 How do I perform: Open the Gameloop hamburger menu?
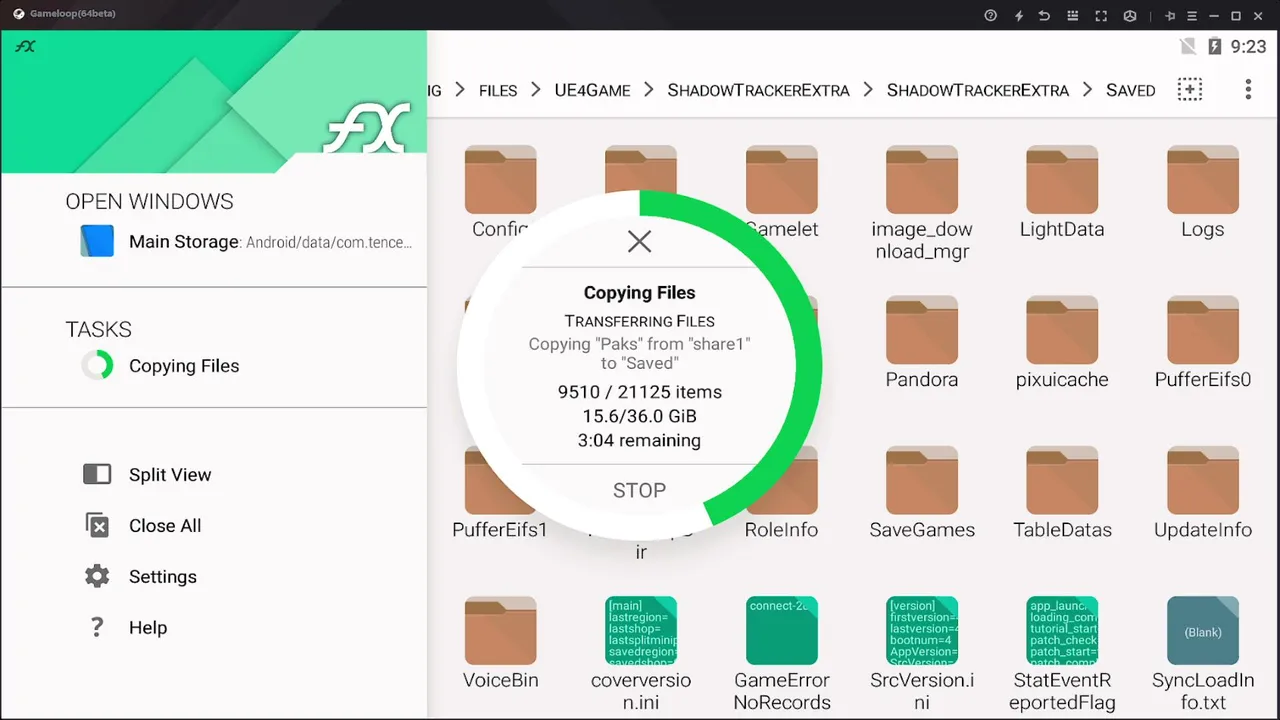(x=1192, y=15)
